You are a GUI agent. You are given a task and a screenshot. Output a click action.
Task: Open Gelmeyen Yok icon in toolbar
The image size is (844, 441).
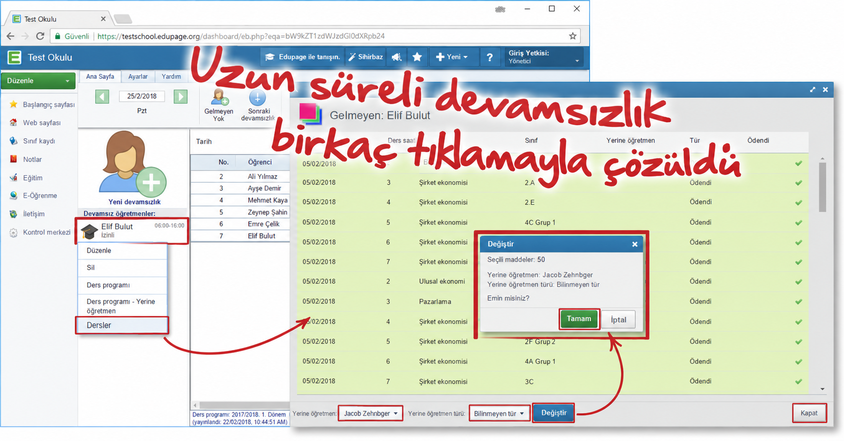pyautogui.click(x=219, y=105)
